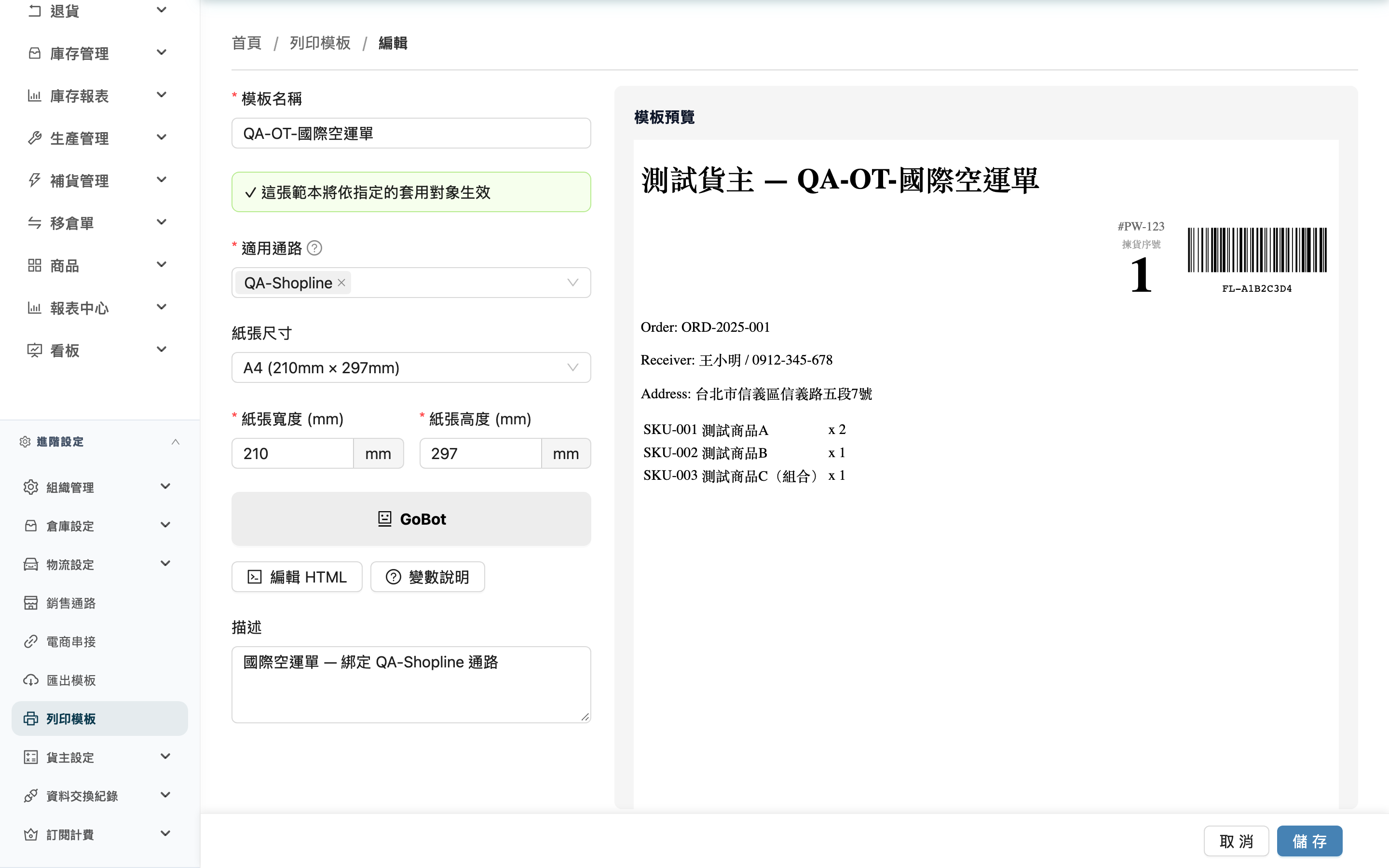The height and width of the screenshot is (868, 1389).
Task: Open the 適用通路 channel dropdown
Action: pyautogui.click(x=411, y=283)
